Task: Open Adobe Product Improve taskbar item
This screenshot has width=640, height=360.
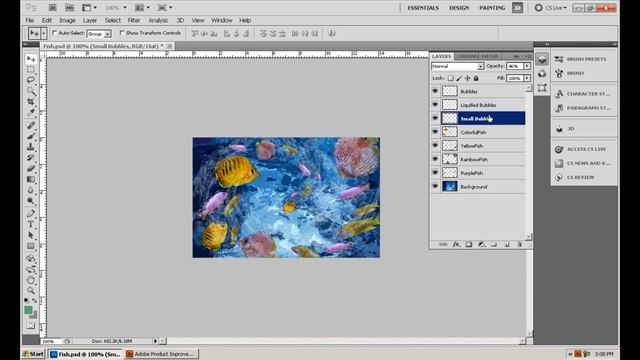Action: (x=161, y=354)
